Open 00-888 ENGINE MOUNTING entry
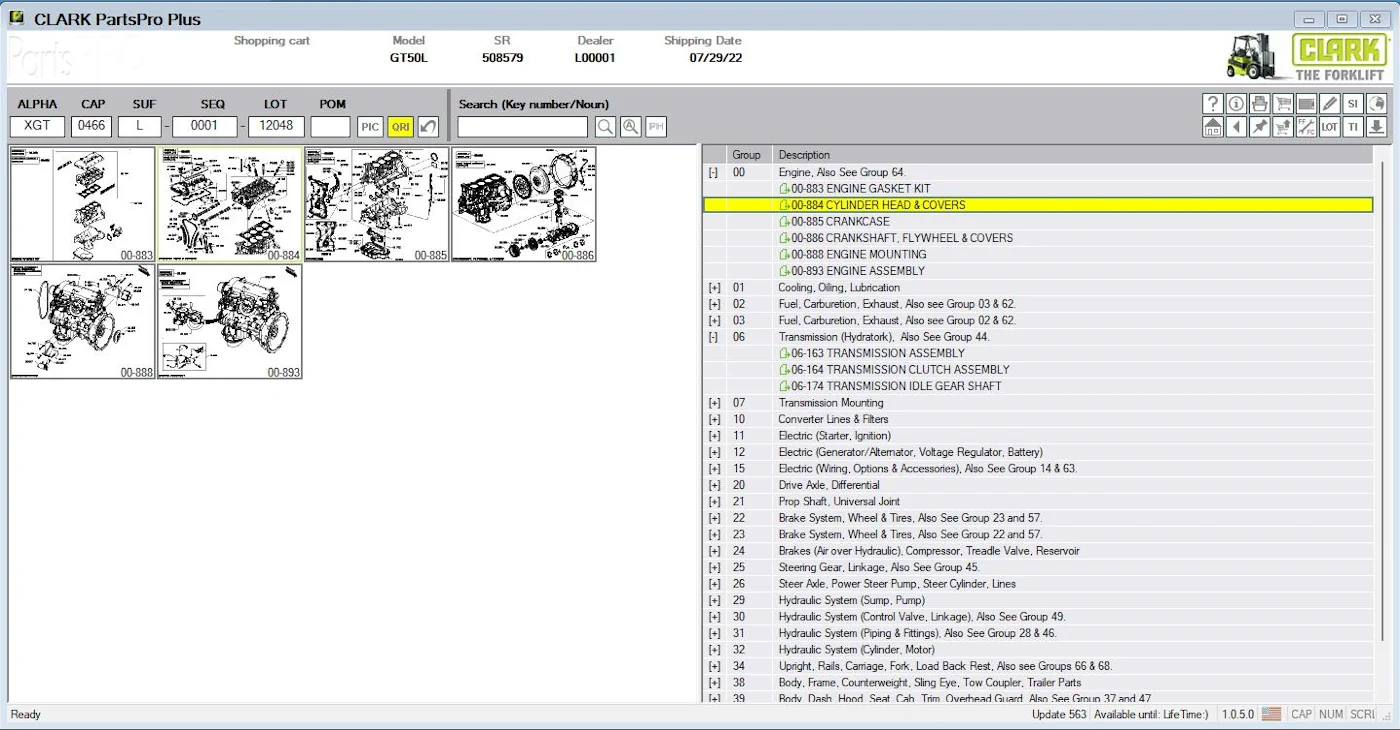 (x=852, y=254)
